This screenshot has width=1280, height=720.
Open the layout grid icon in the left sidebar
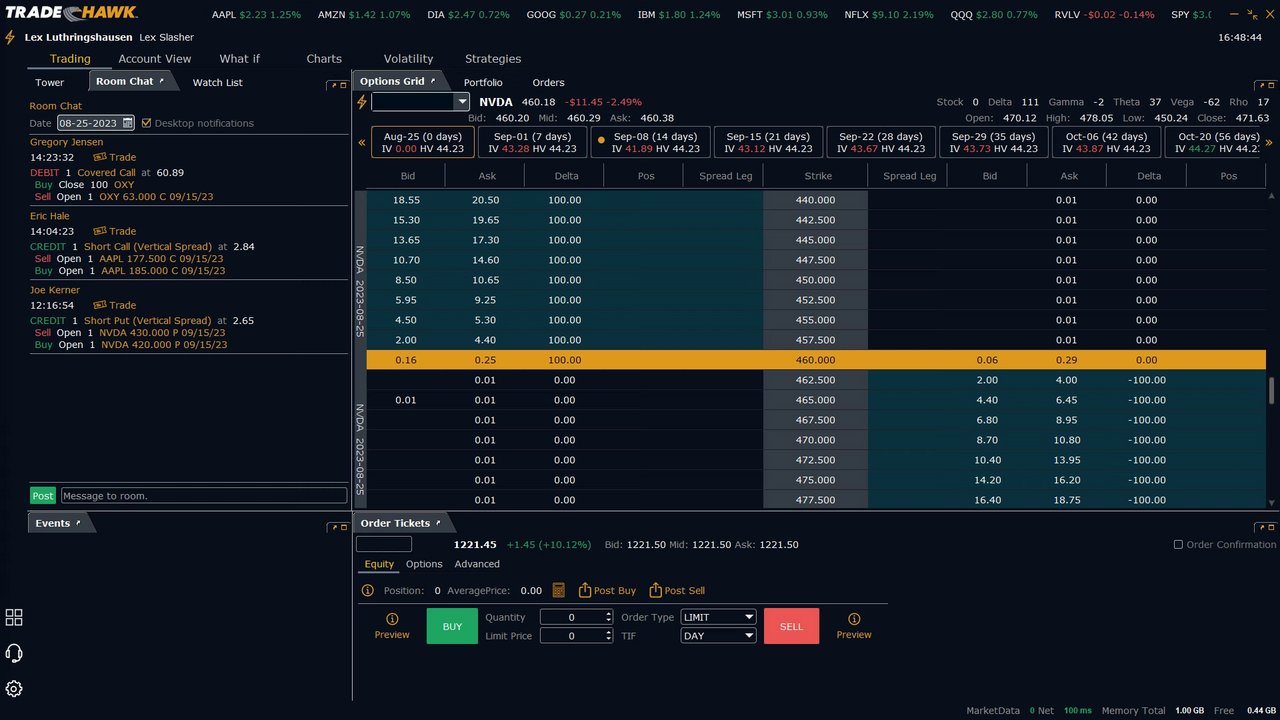pyautogui.click(x=14, y=618)
